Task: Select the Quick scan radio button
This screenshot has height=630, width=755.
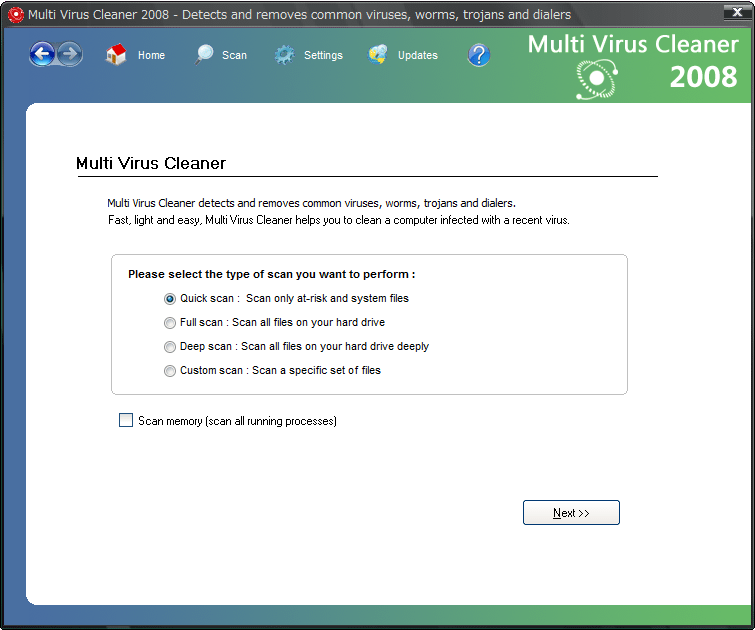Action: coord(169,299)
